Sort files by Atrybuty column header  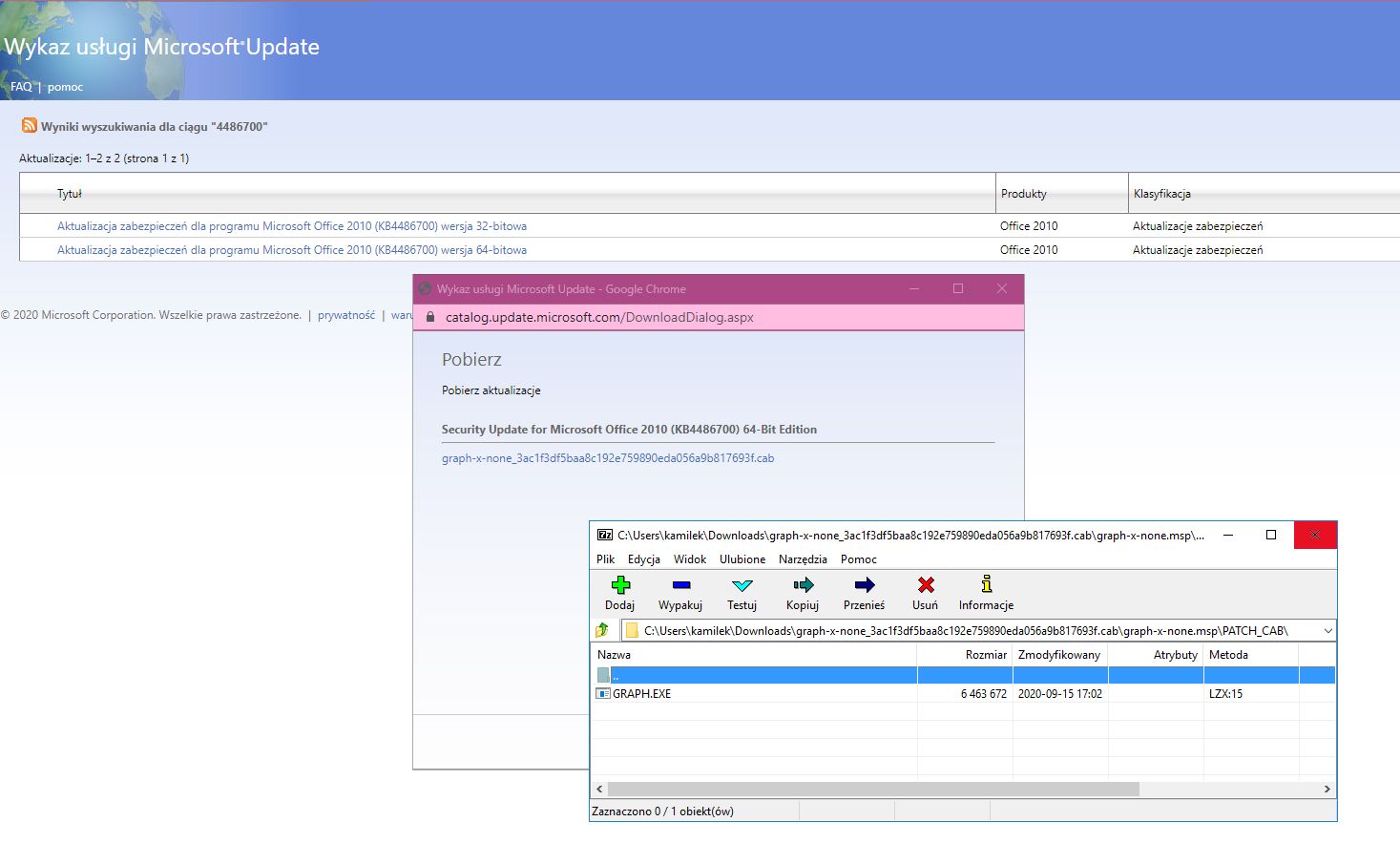(x=1156, y=655)
